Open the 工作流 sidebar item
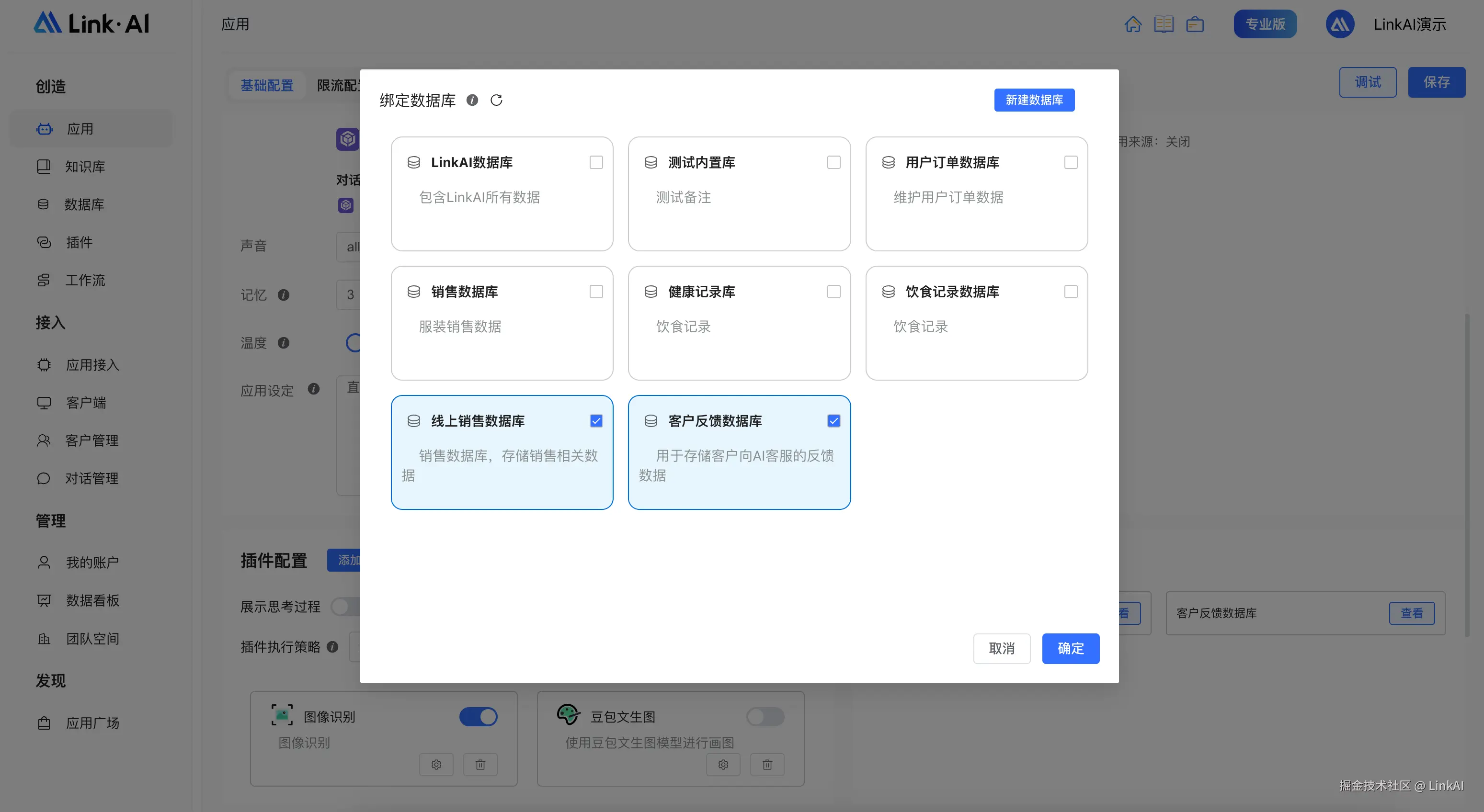The height and width of the screenshot is (812, 1484). (85, 281)
